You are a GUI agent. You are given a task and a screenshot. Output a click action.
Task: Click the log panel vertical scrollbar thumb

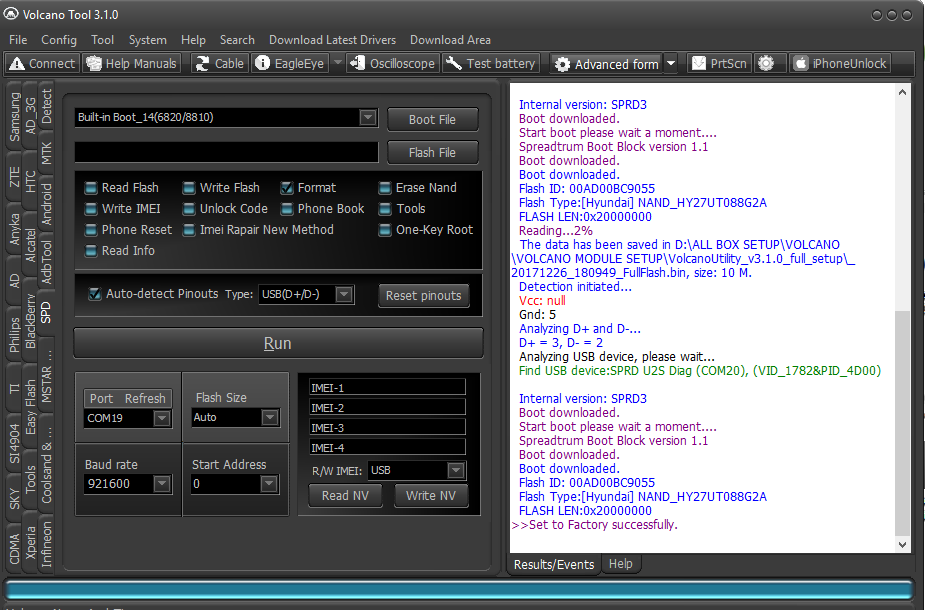(x=902, y=423)
